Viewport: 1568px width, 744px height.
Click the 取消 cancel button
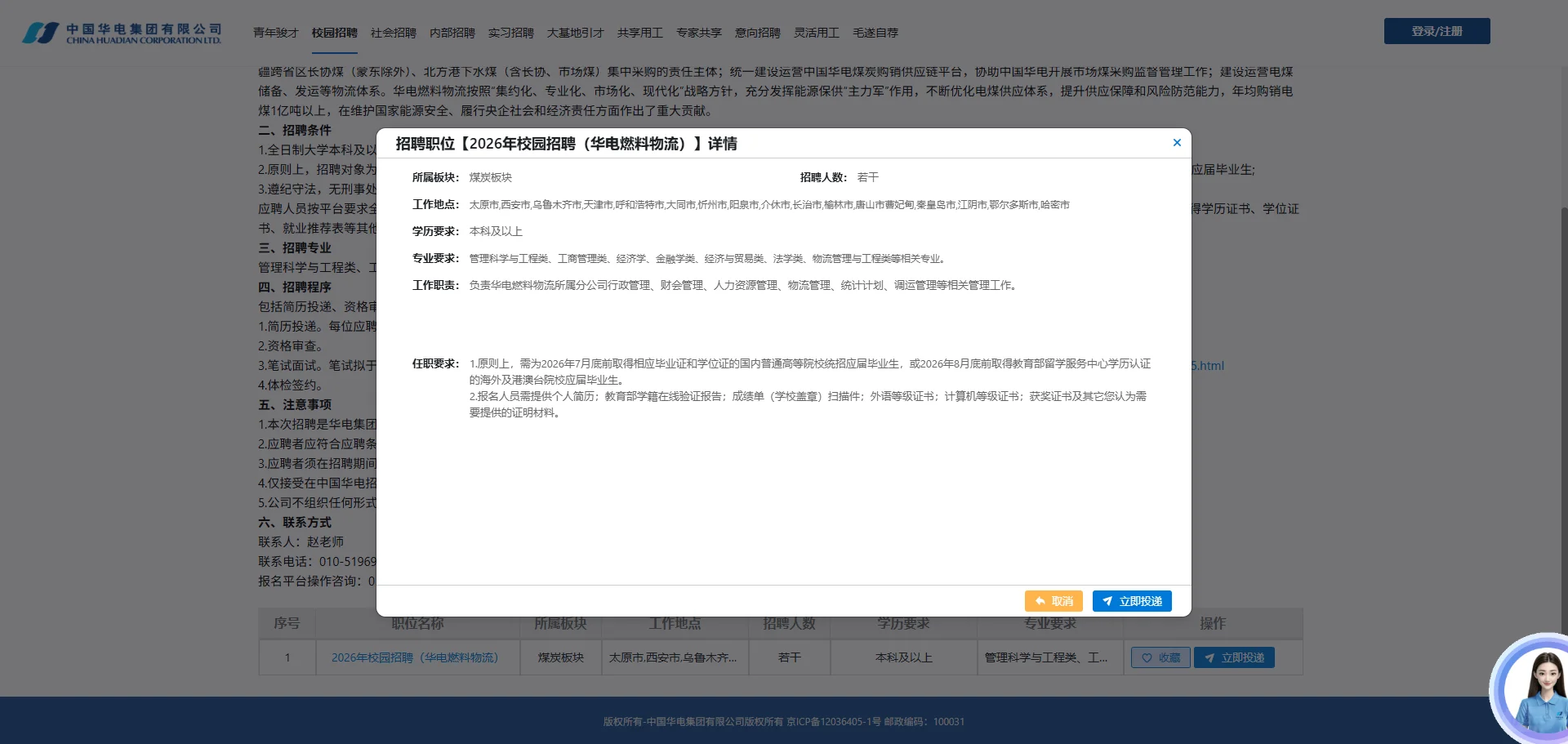point(1053,601)
